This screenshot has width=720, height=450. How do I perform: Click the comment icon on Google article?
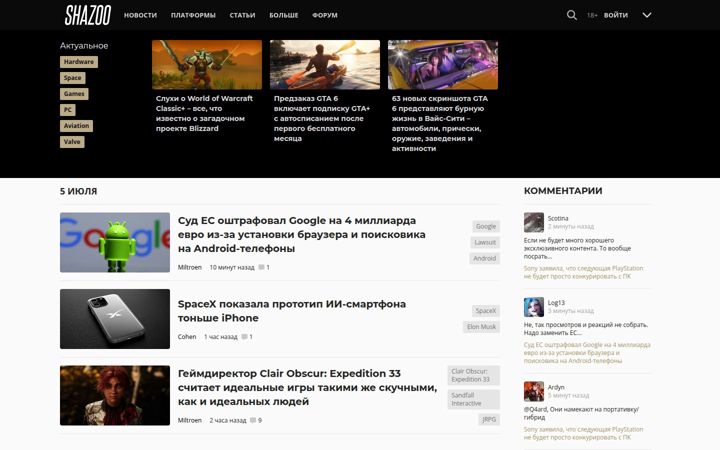coord(261,267)
